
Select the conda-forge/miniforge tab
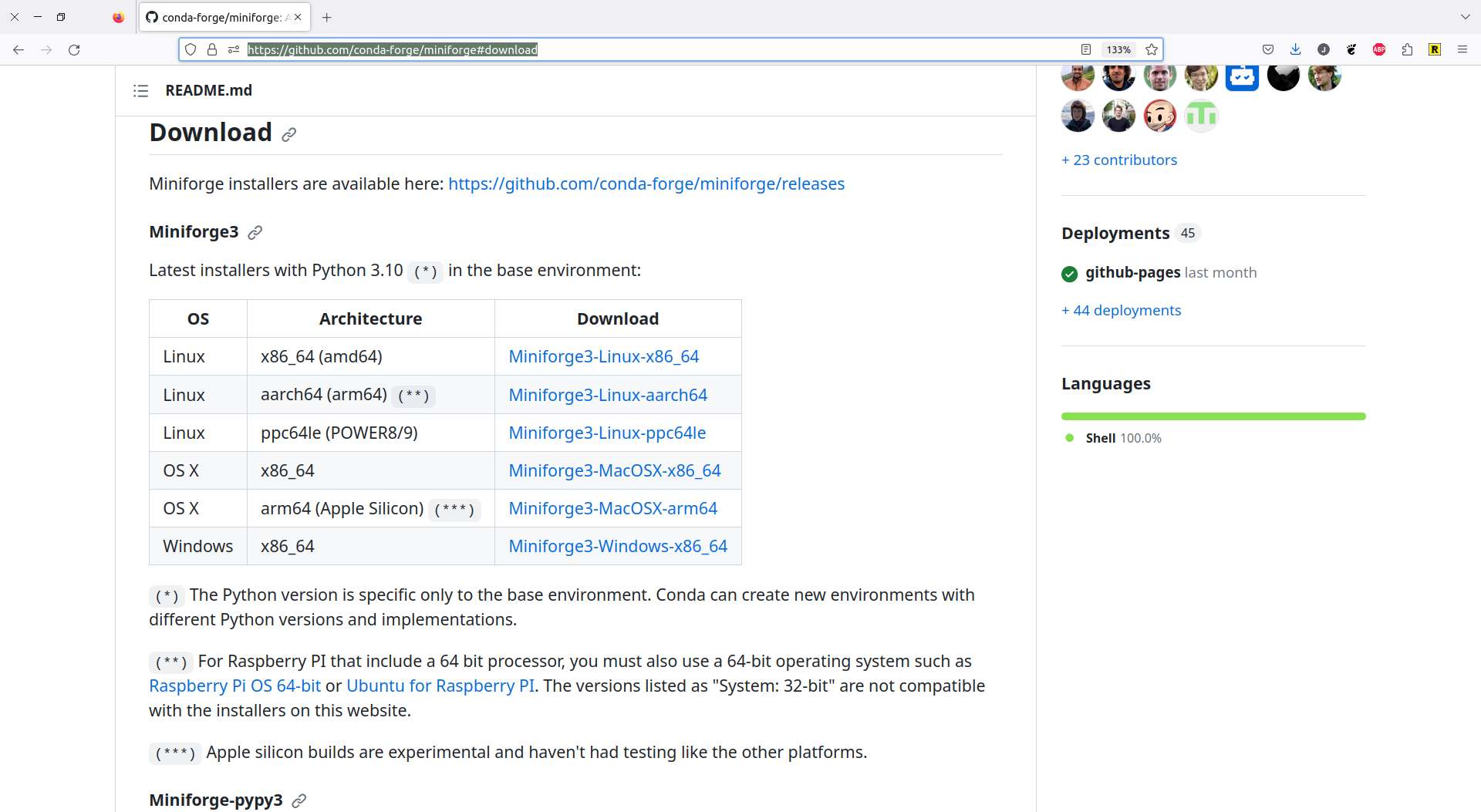coord(224,17)
